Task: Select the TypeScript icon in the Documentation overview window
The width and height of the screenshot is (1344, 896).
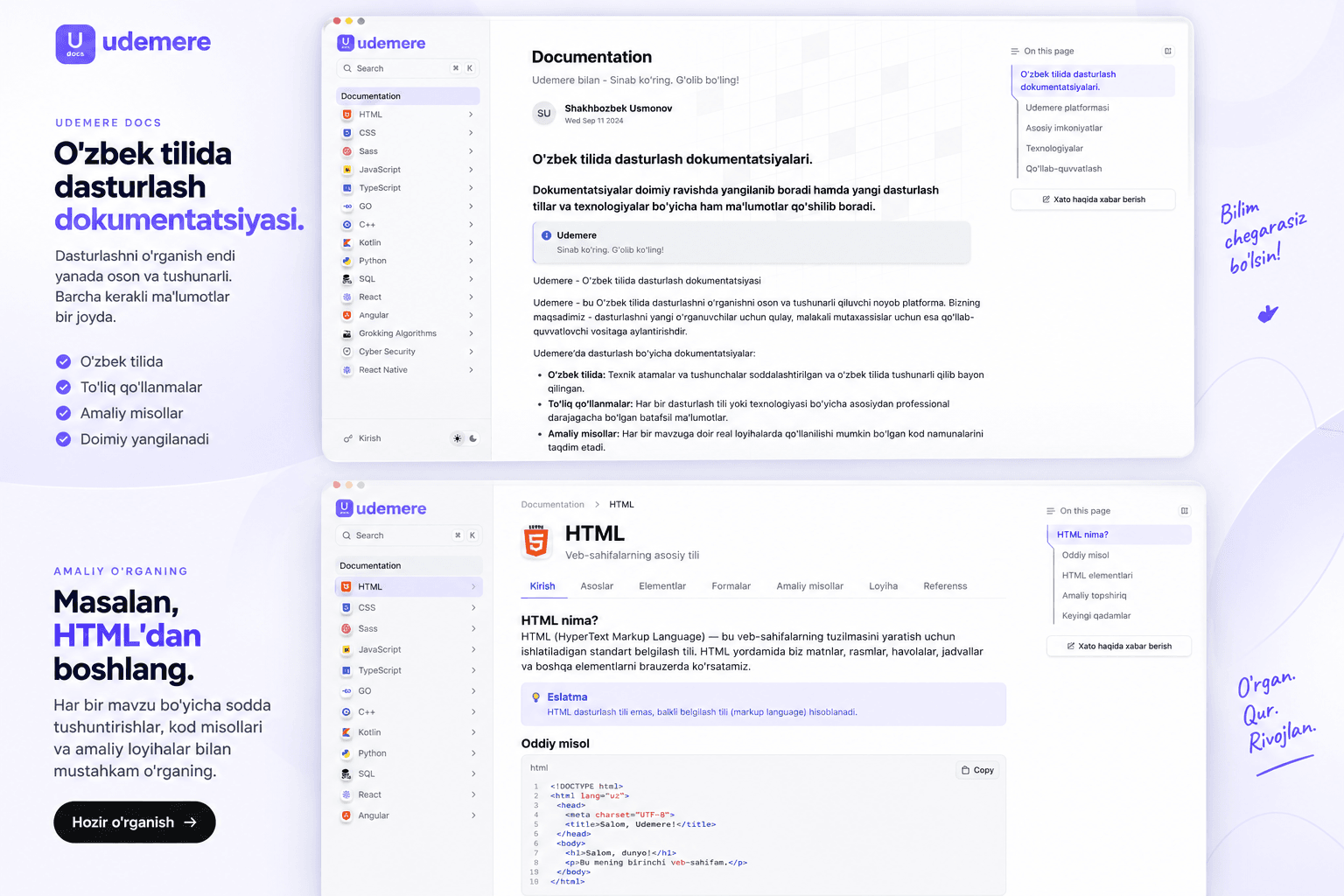Action: 347,188
